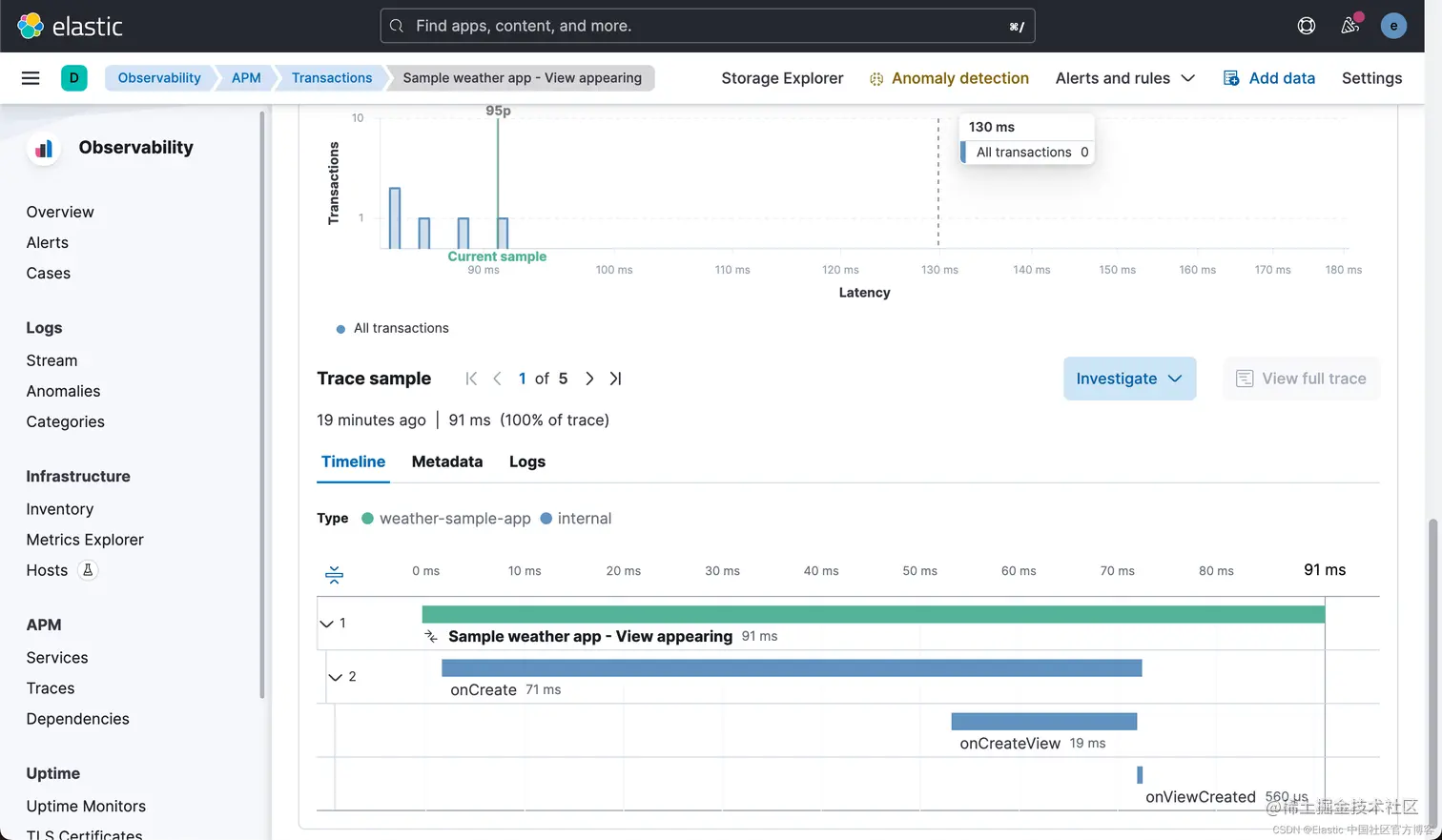Click the Observability breadcrumb

pyautogui.click(x=159, y=78)
